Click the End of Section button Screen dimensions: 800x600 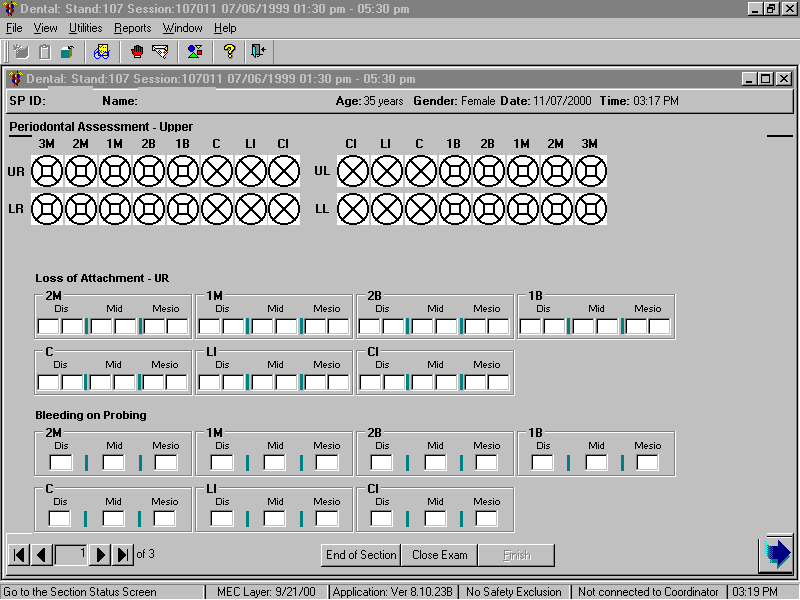[x=361, y=555]
